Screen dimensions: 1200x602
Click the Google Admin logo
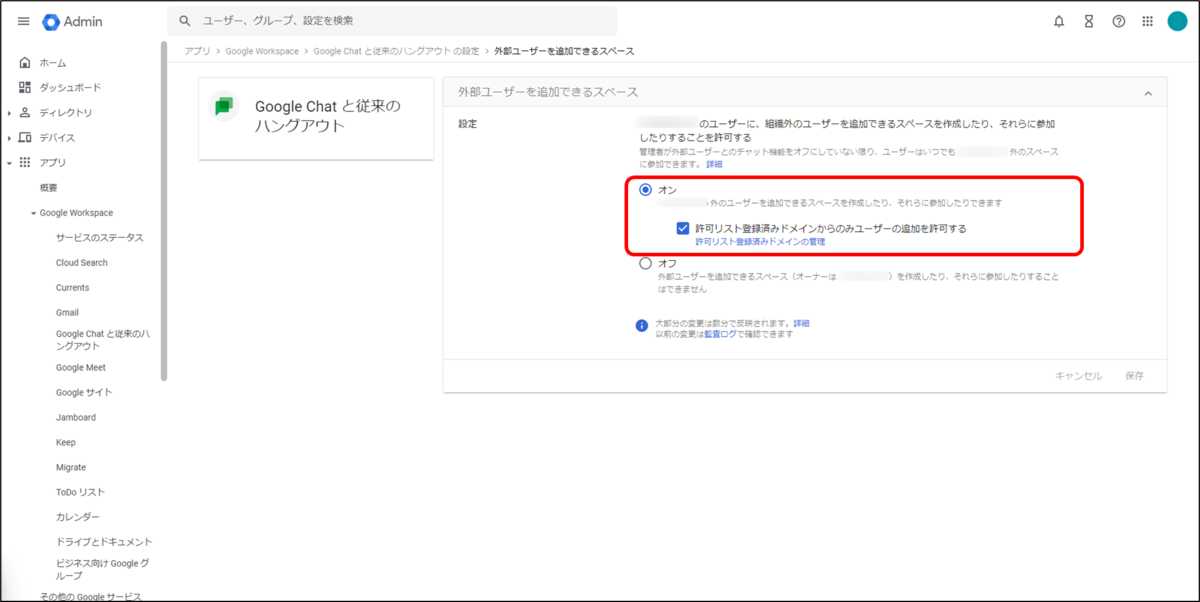pos(73,21)
